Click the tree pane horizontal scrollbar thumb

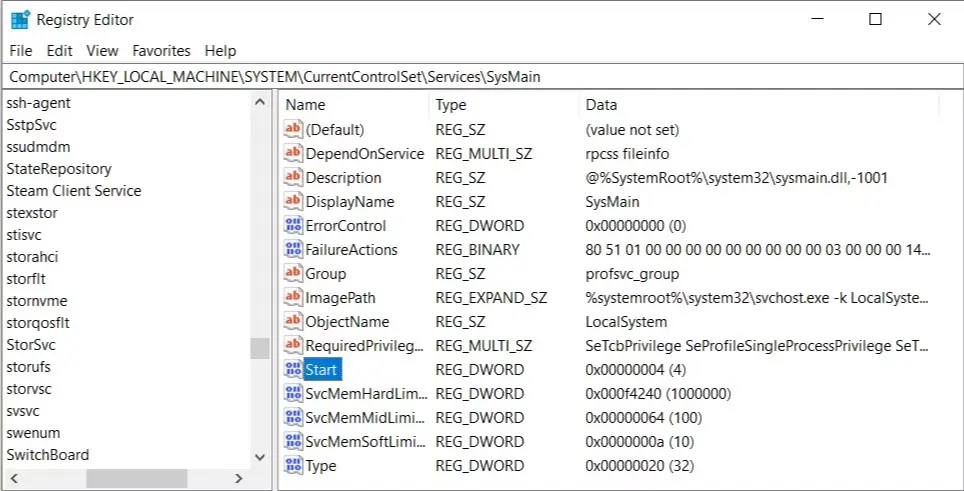(x=136, y=478)
